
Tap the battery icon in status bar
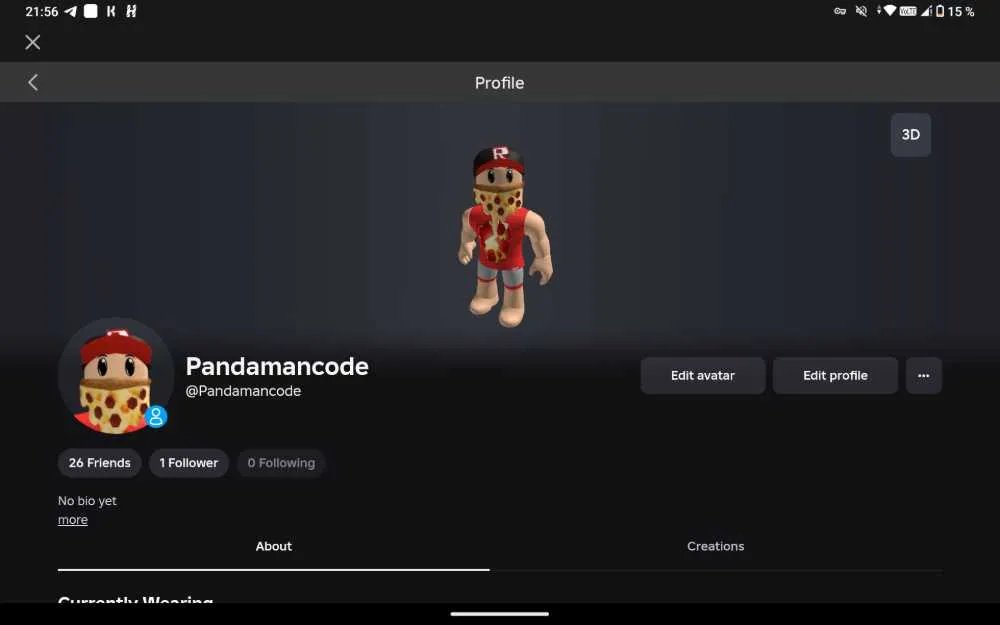click(939, 11)
